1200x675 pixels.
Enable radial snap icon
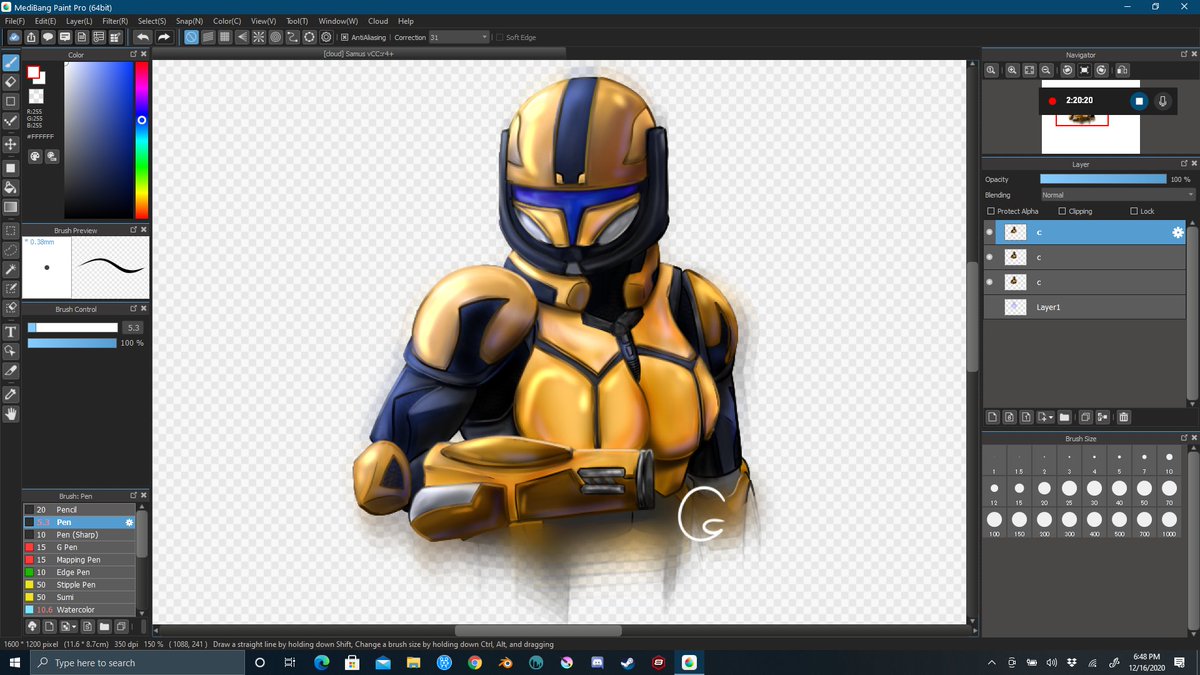click(259, 37)
